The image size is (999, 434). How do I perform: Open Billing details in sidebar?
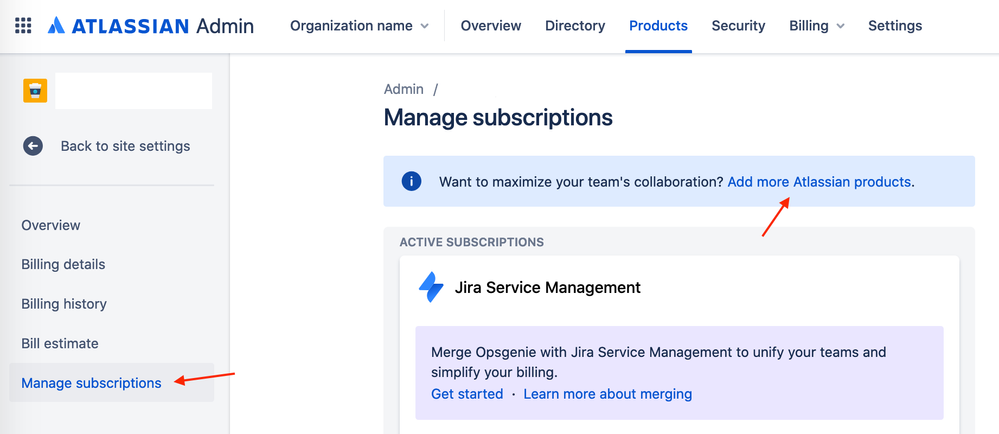coord(63,264)
